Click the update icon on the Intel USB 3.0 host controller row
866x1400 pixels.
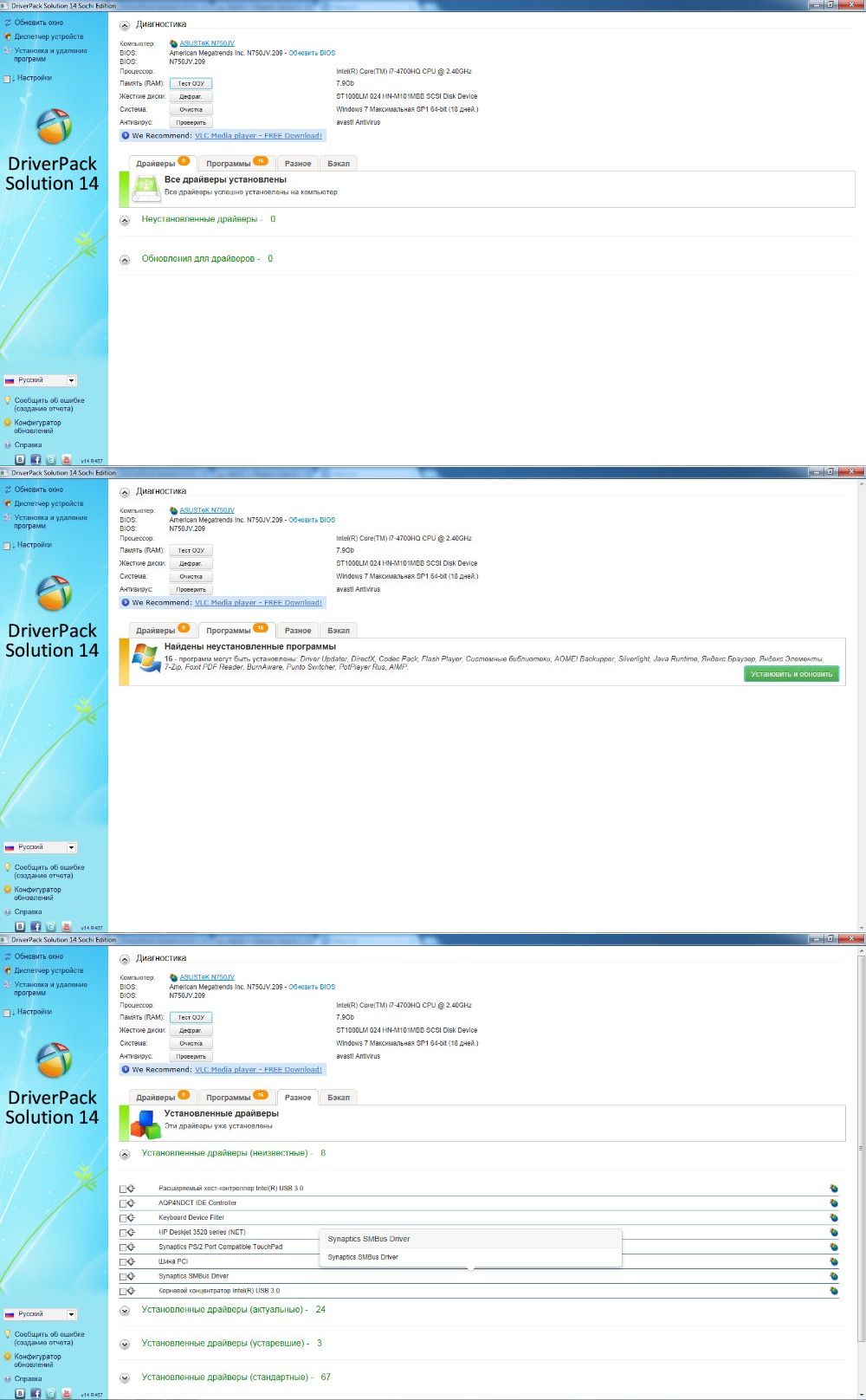pyautogui.click(x=833, y=1189)
